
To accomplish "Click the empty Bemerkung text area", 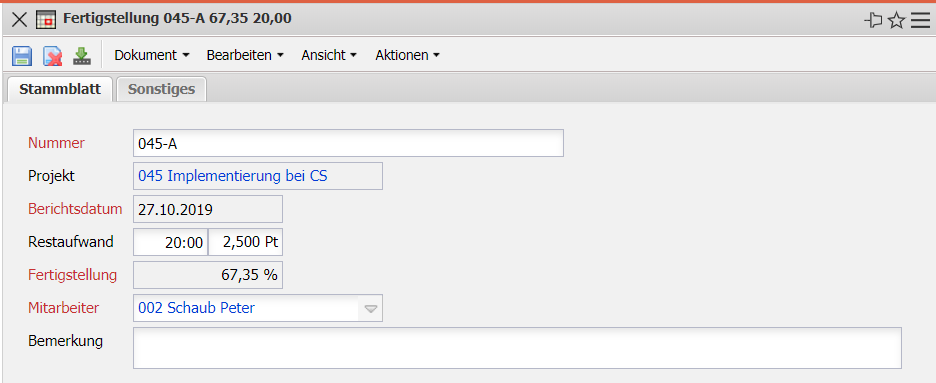I will coord(517,348).
